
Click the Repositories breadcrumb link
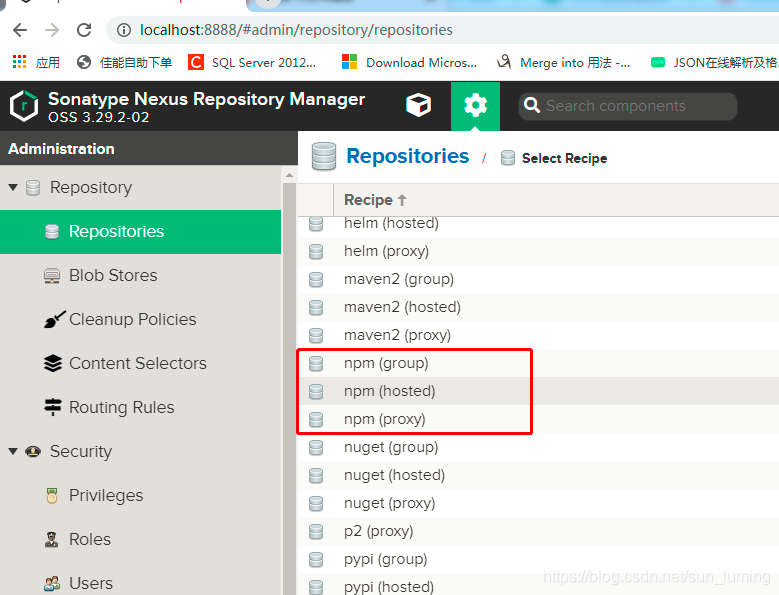[x=407, y=156]
